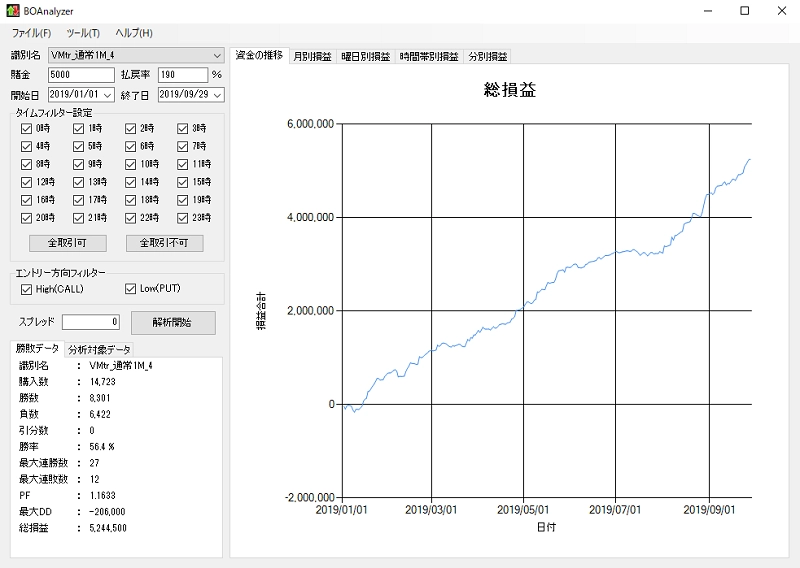
Task: Click the PF value 1.1633
Action: 103,496
